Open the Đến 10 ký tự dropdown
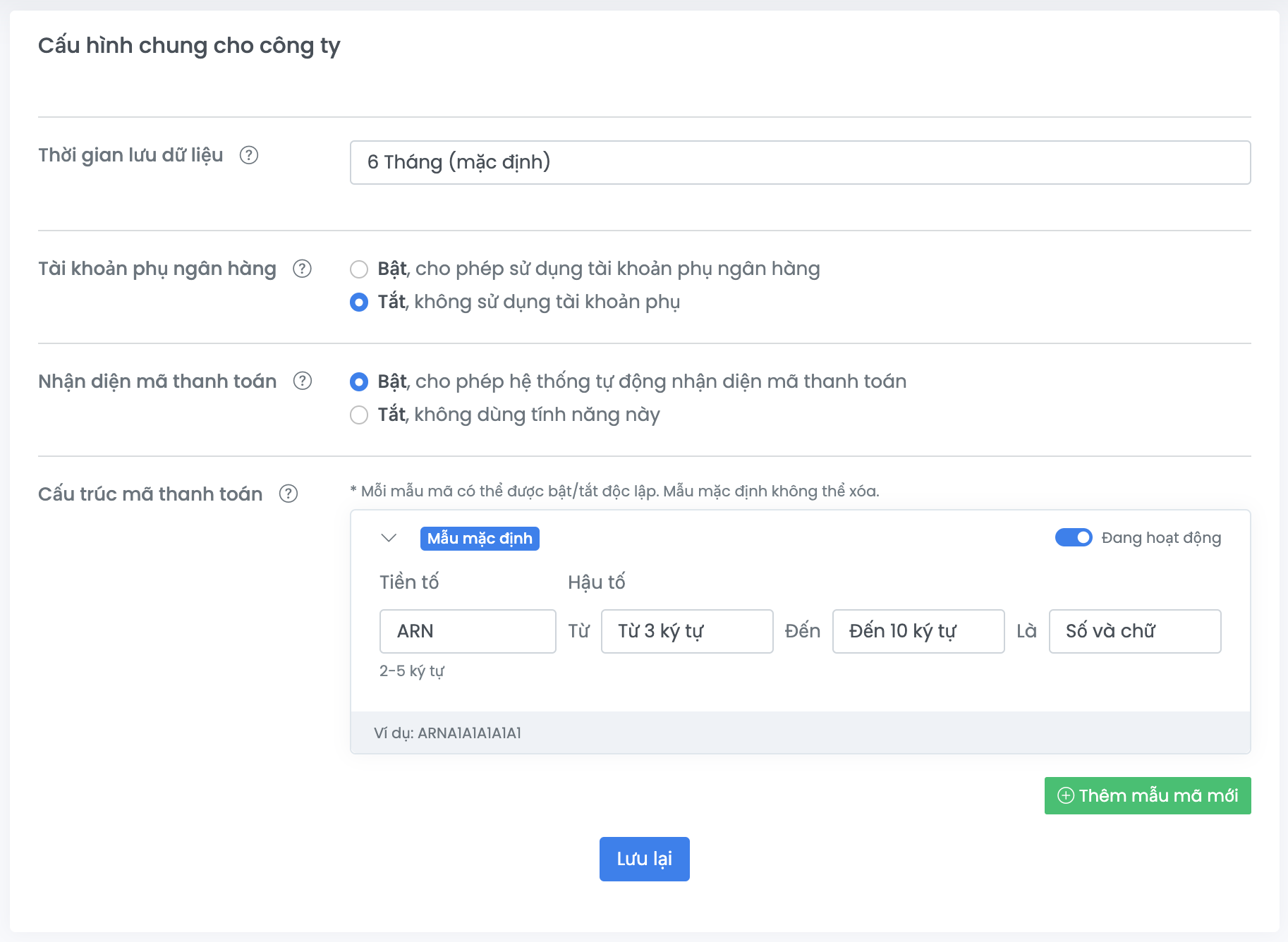The image size is (1288, 942). [918, 631]
